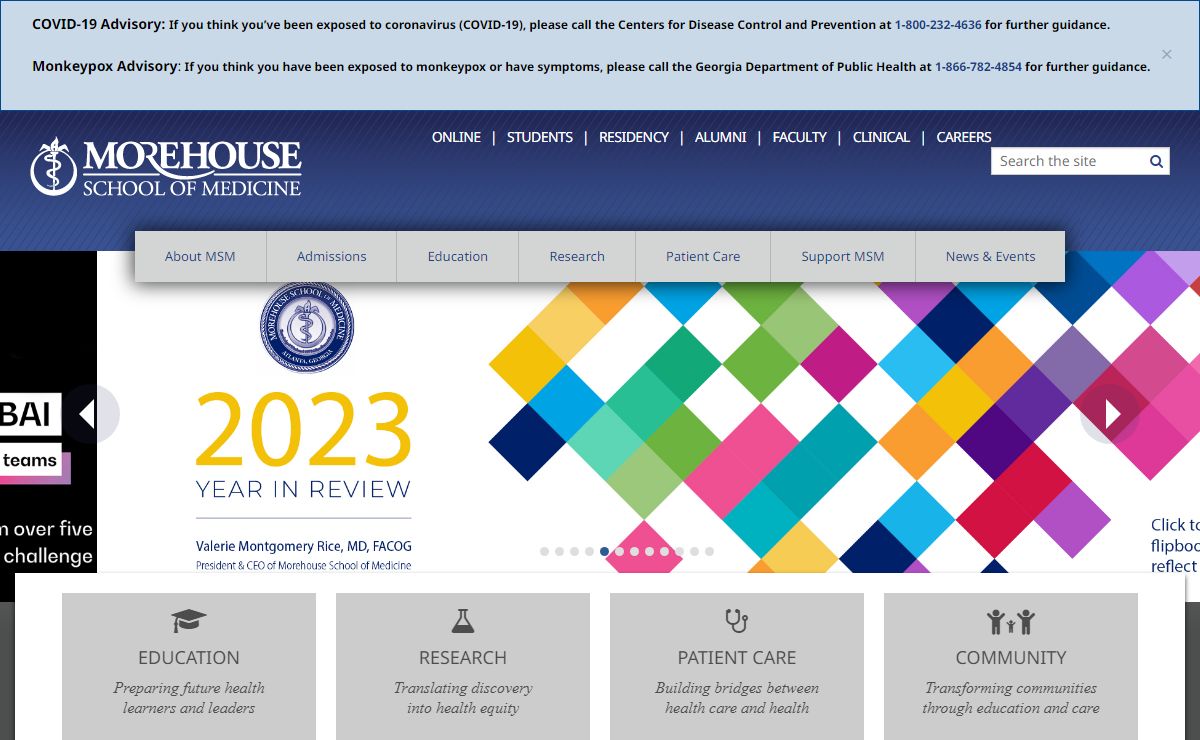The width and height of the screenshot is (1200, 740).
Task: Click the graduation cap Education icon
Action: click(x=189, y=621)
